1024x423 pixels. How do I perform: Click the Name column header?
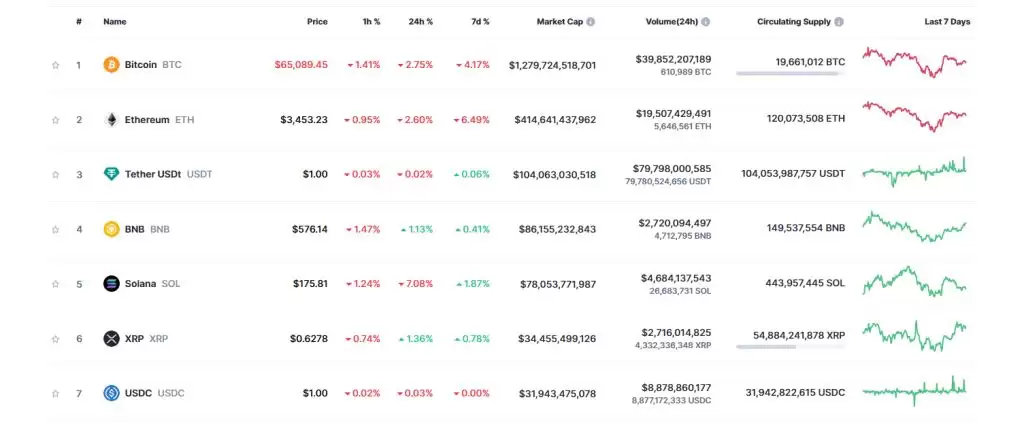[115, 21]
